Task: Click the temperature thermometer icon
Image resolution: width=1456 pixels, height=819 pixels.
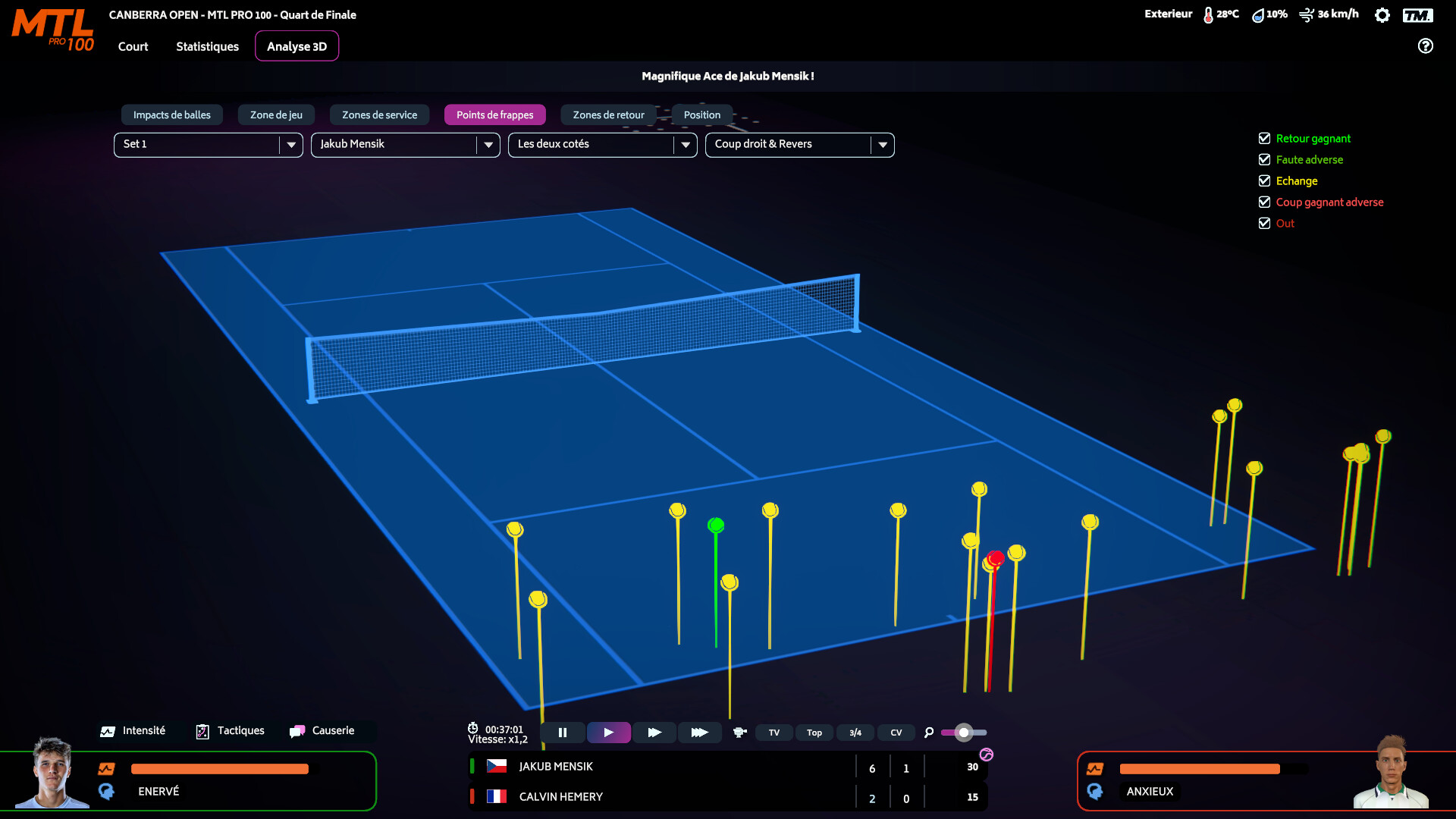Action: tap(1208, 15)
